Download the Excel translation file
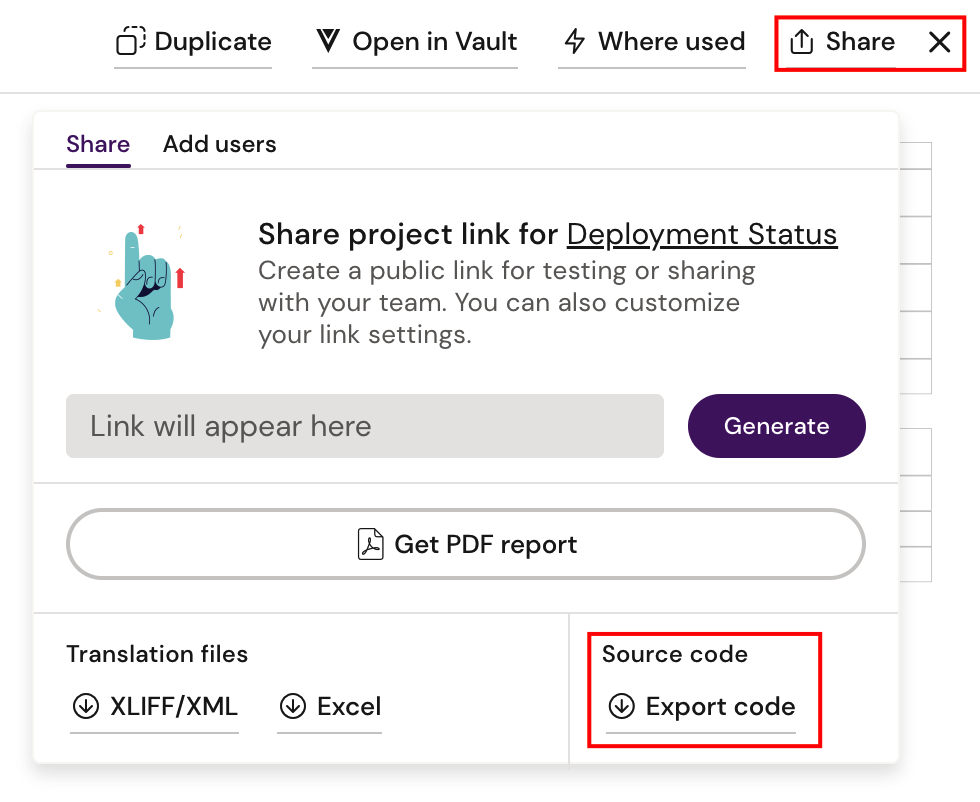 coord(330,706)
